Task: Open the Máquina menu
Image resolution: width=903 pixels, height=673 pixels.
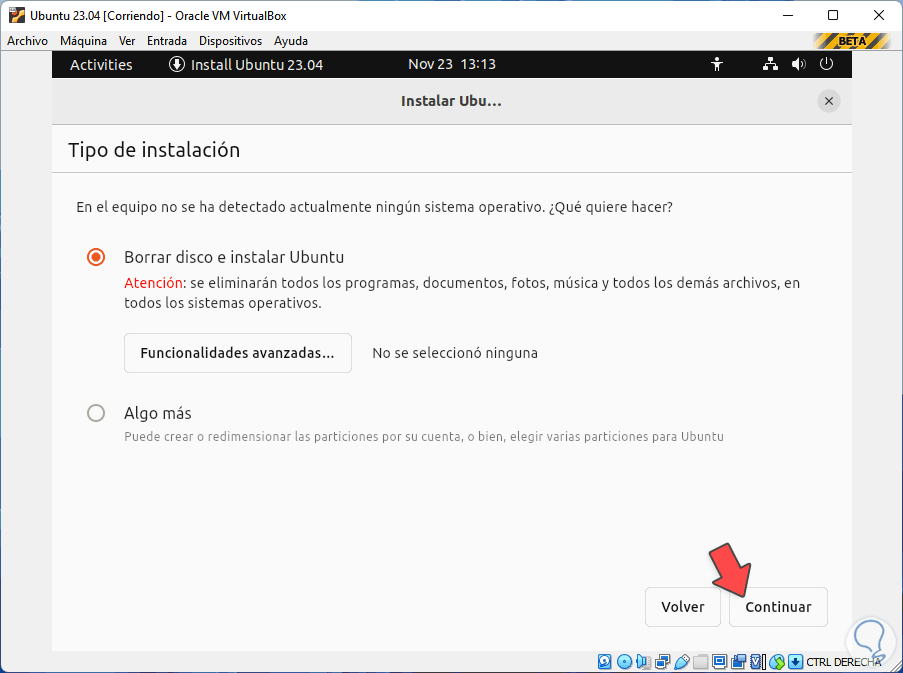Action: (x=84, y=41)
